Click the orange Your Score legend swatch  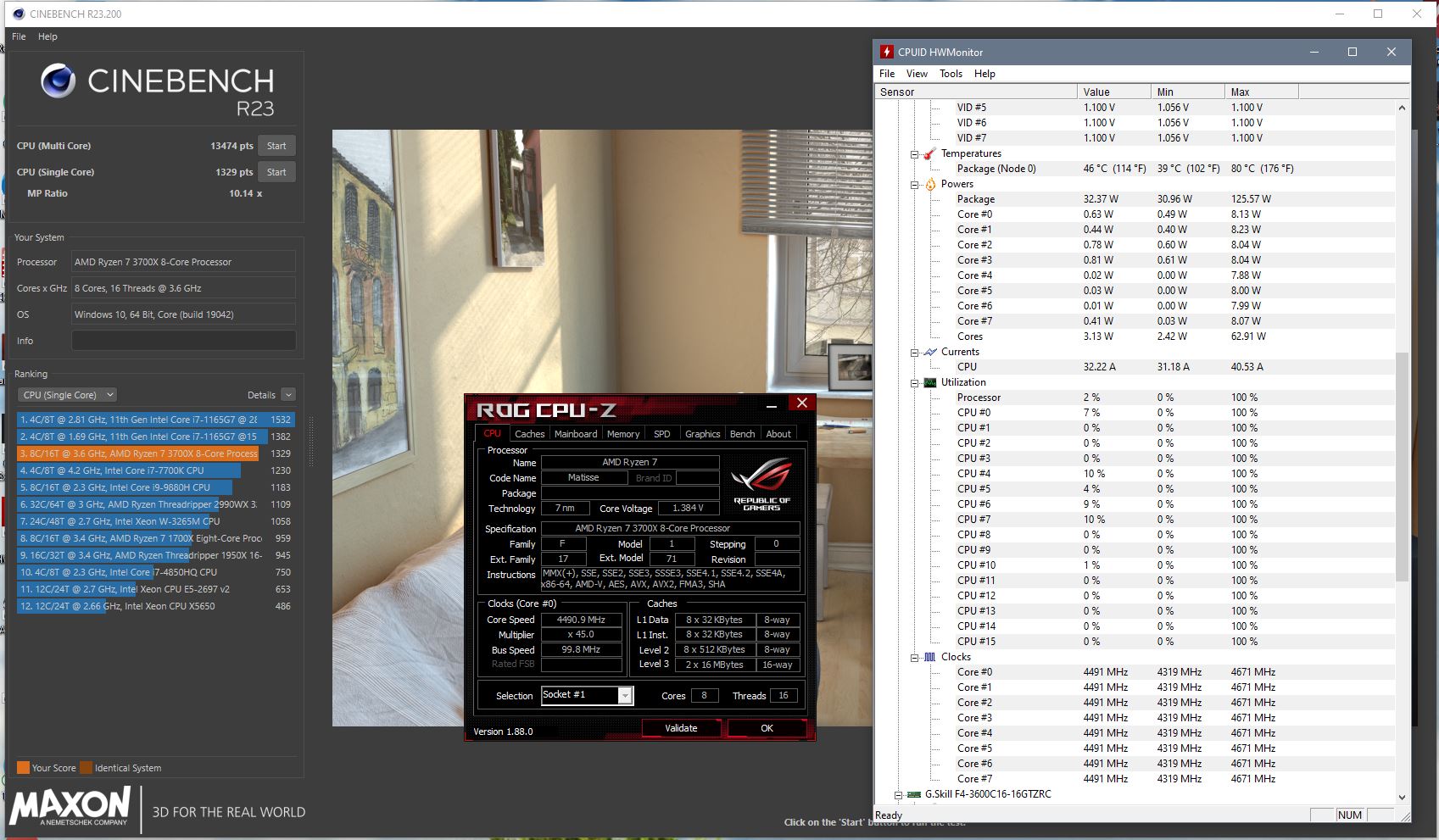click(23, 768)
